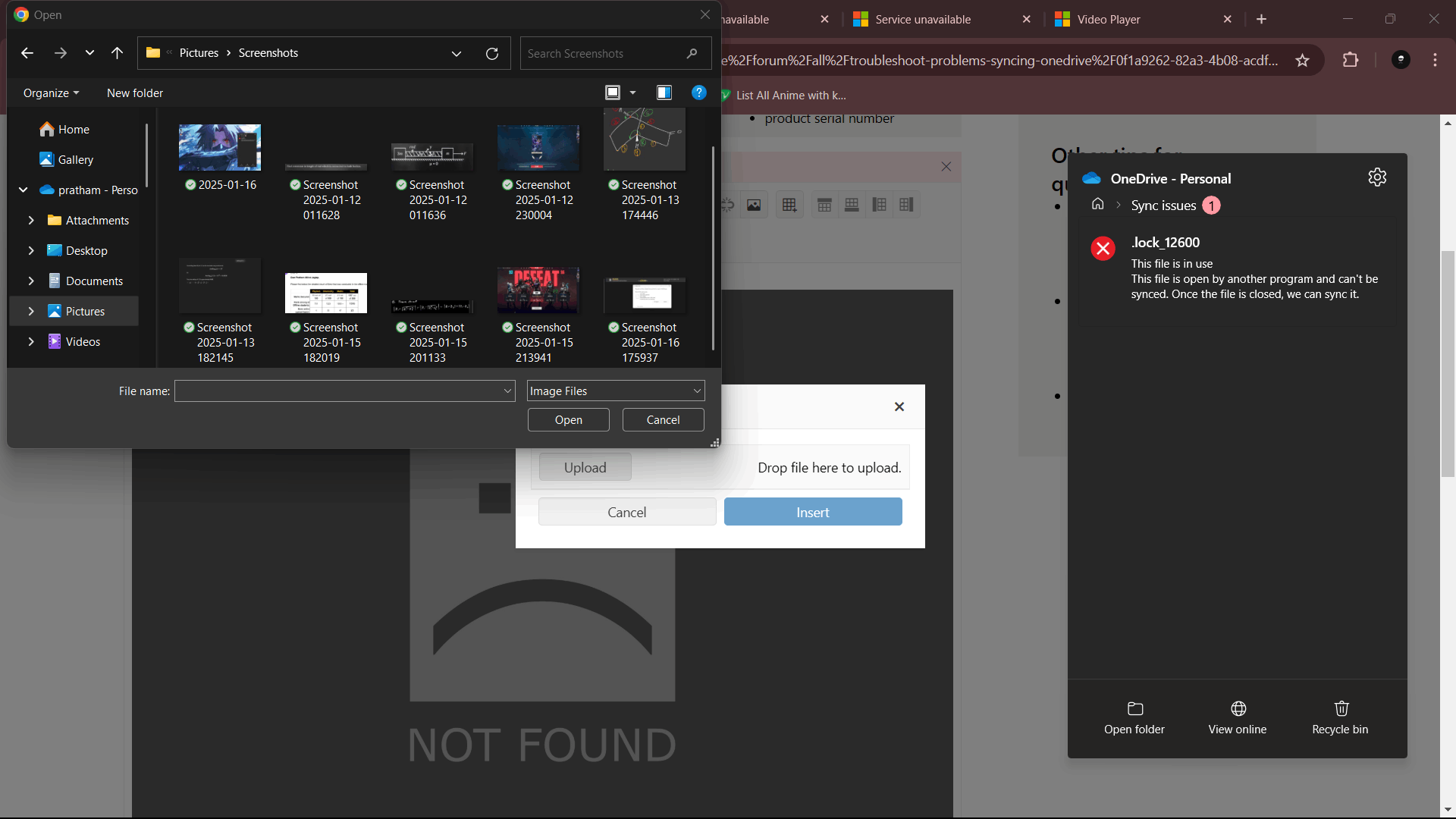This screenshot has height=819, width=1456.
Task: Click the blue Insert button
Action: click(813, 513)
